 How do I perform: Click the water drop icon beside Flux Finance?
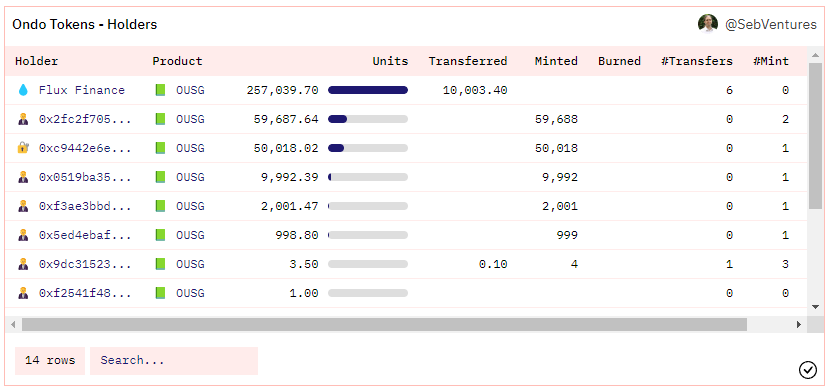click(x=23, y=90)
